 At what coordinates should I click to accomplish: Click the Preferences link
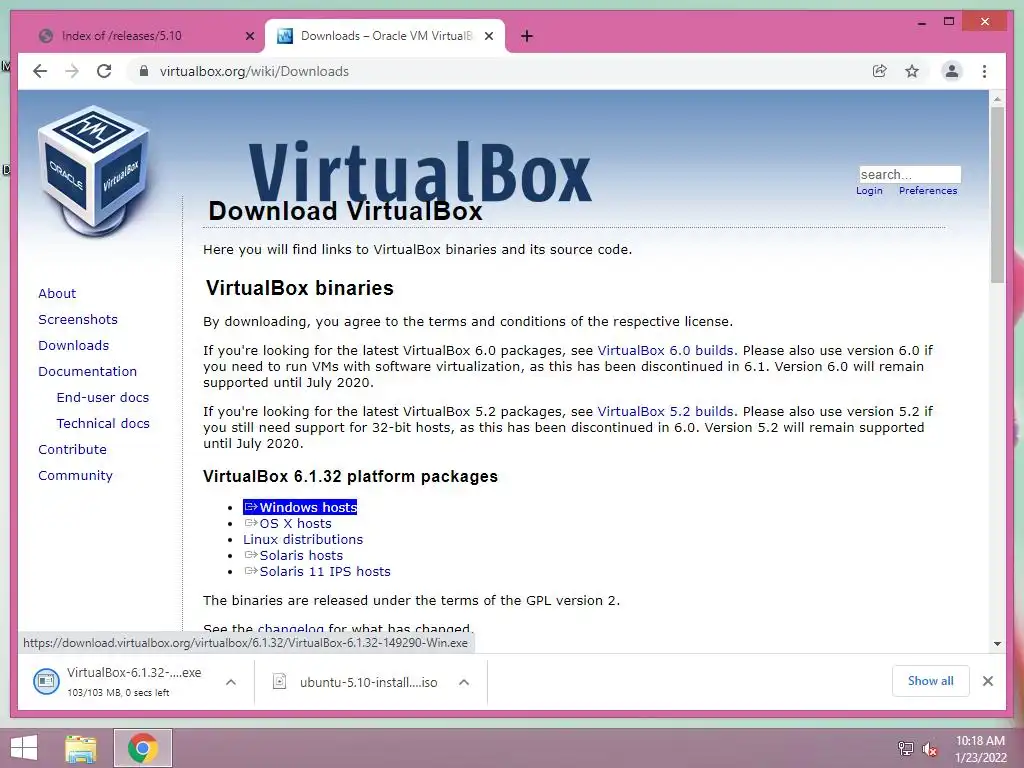click(x=928, y=191)
